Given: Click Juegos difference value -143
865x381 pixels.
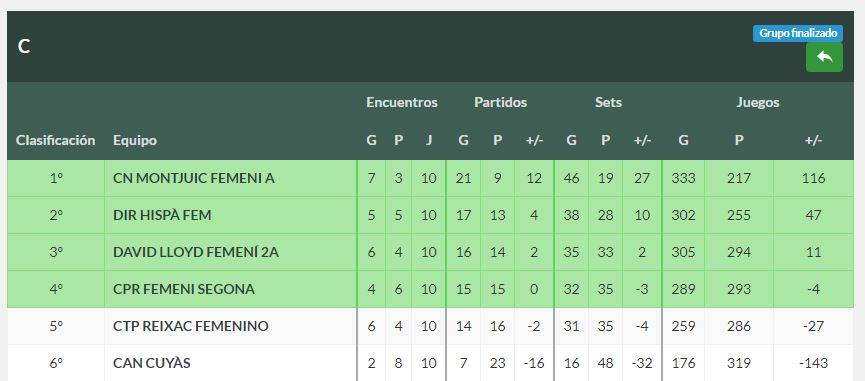Looking at the screenshot, I should [x=813, y=363].
